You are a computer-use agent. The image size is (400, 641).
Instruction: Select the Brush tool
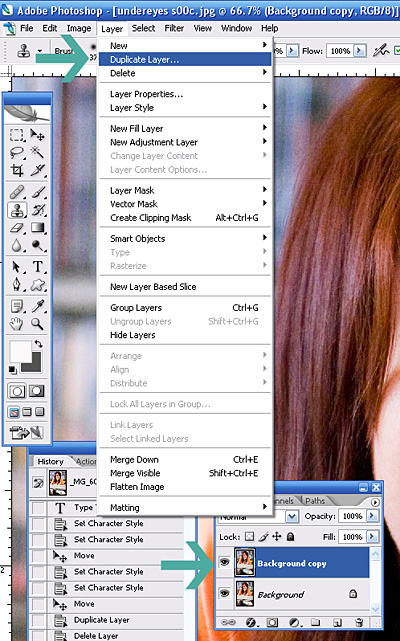pos(37,192)
